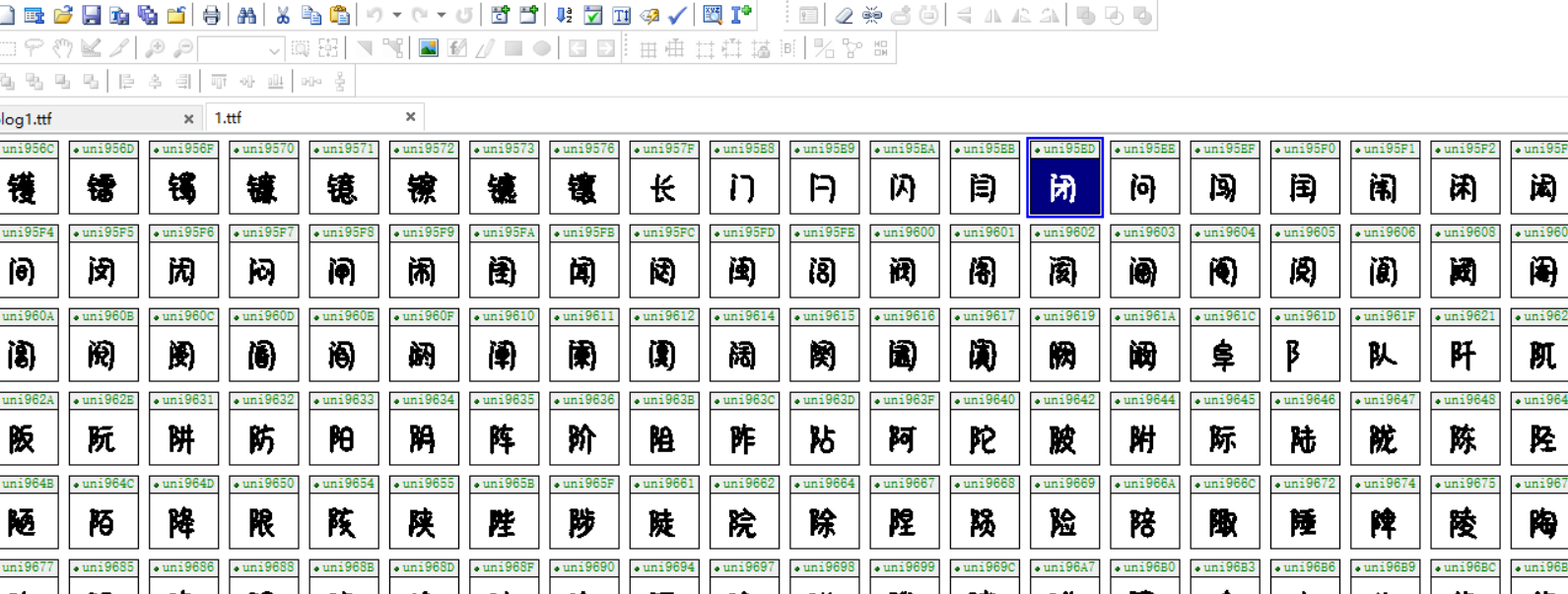Close the log1.ttf tab
The image size is (1568, 594).
188,118
